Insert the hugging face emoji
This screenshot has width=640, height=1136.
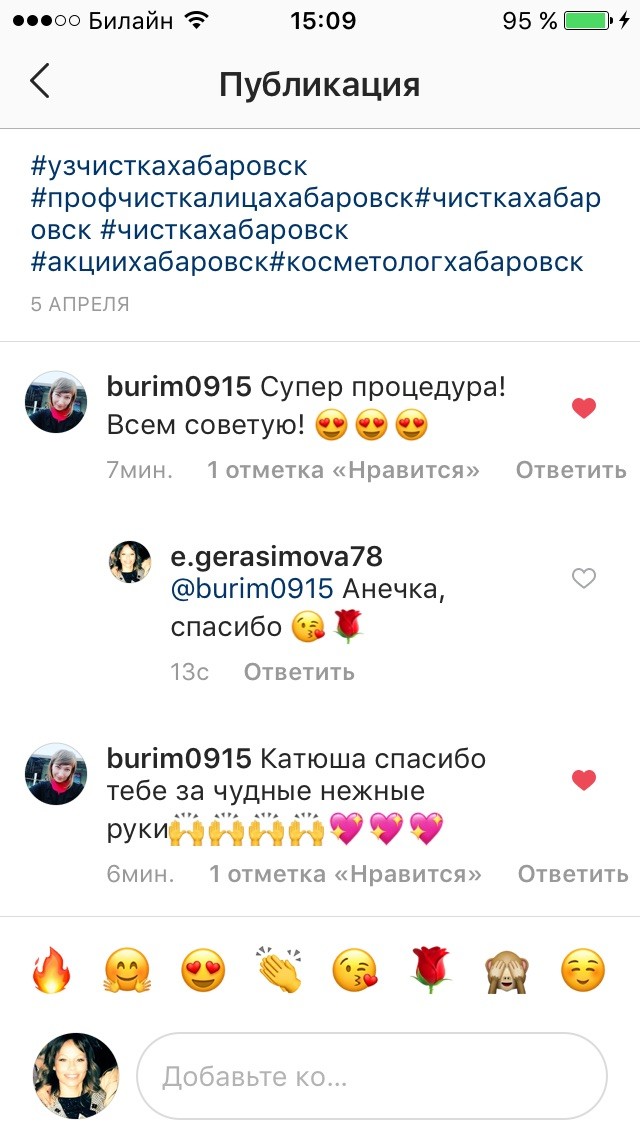(128, 971)
